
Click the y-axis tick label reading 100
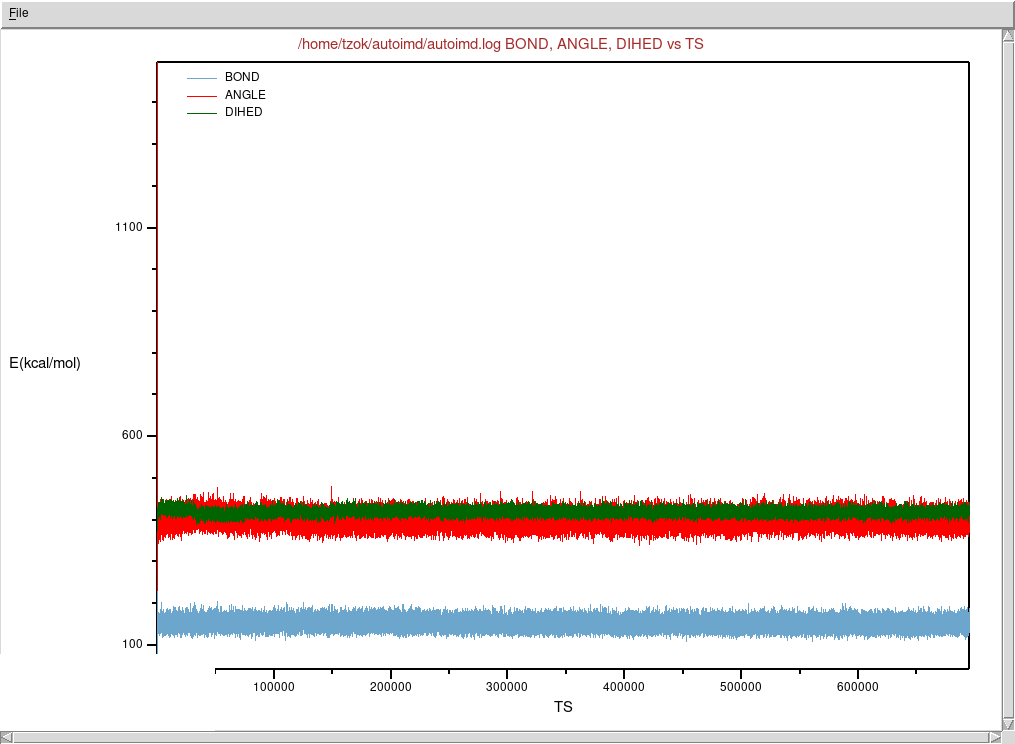click(x=132, y=644)
